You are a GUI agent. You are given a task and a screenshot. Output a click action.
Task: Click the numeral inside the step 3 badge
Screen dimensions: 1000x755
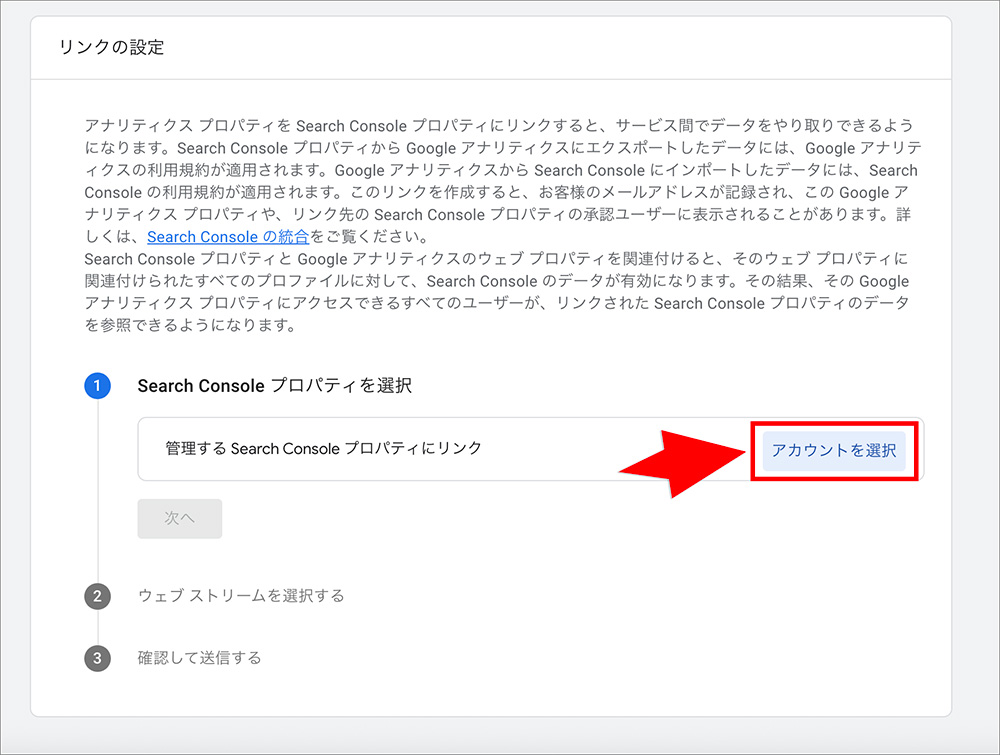coord(97,658)
